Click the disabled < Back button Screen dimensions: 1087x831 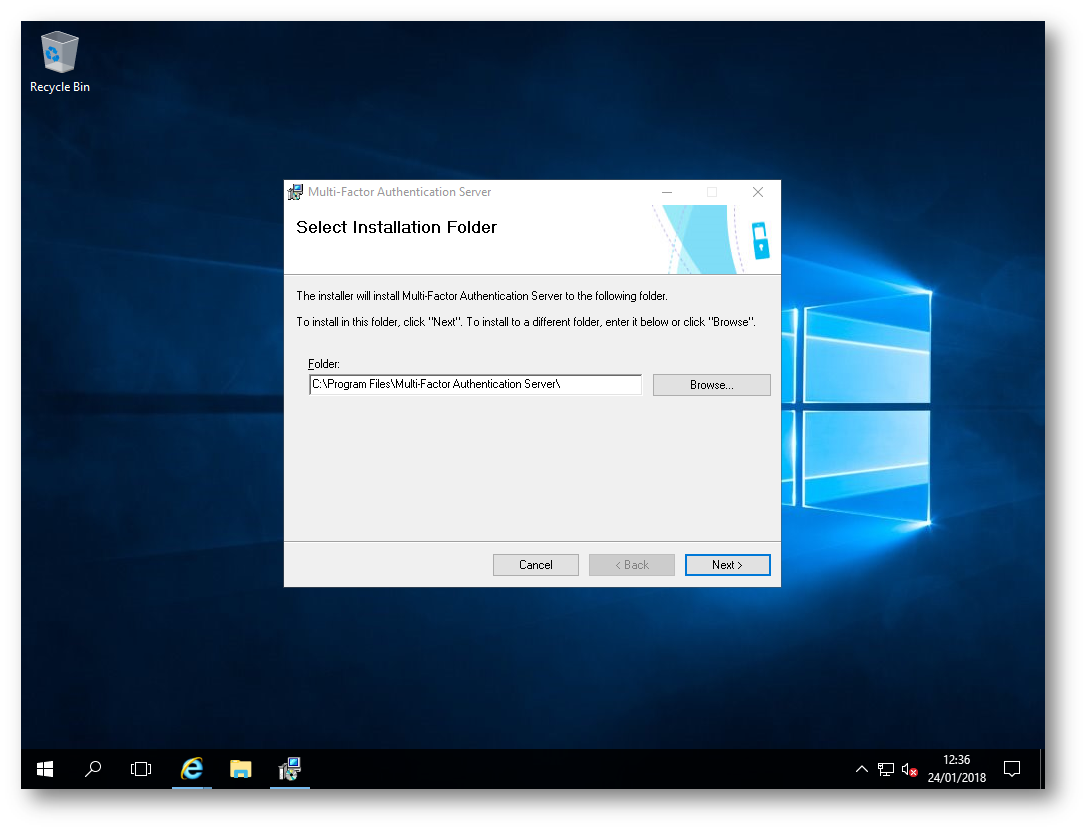[x=632, y=565]
